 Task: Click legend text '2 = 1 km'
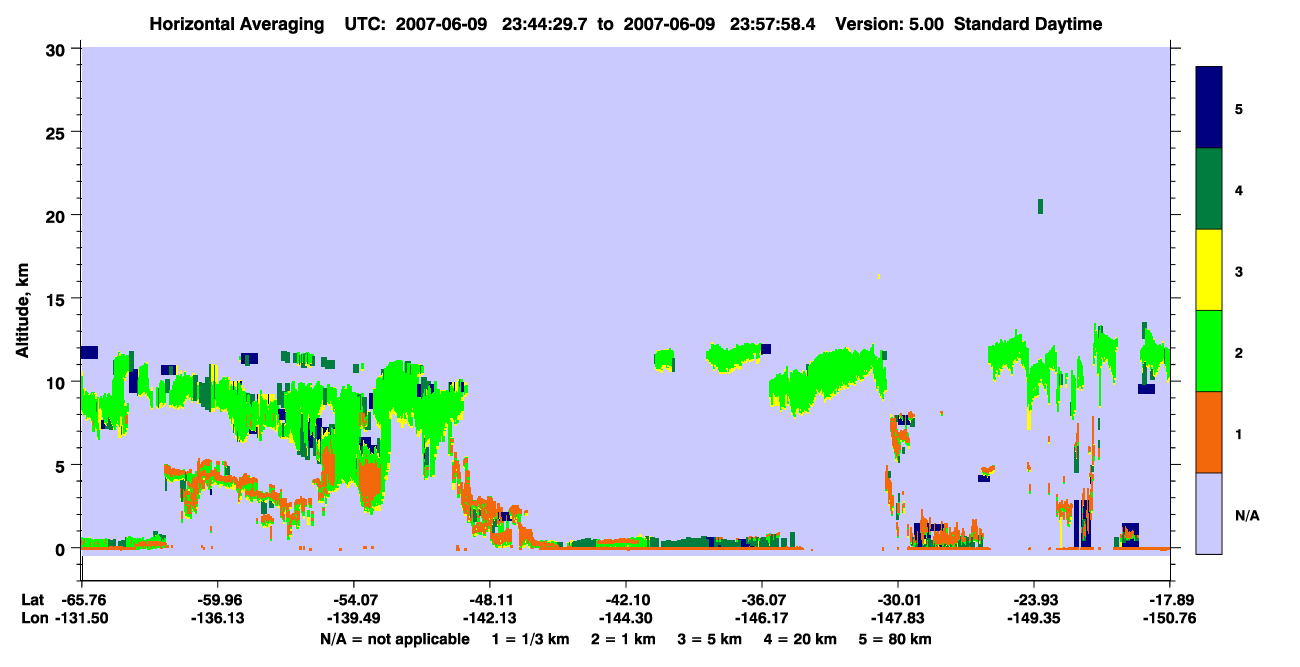pos(623,639)
